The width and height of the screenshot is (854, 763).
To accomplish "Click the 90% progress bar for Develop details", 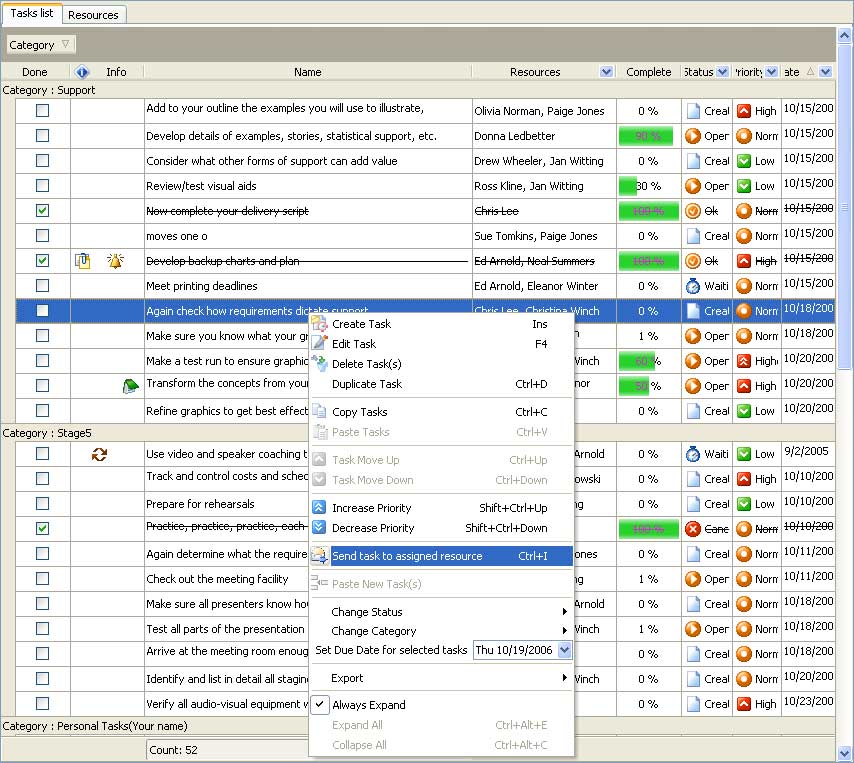I will pyautogui.click(x=647, y=136).
